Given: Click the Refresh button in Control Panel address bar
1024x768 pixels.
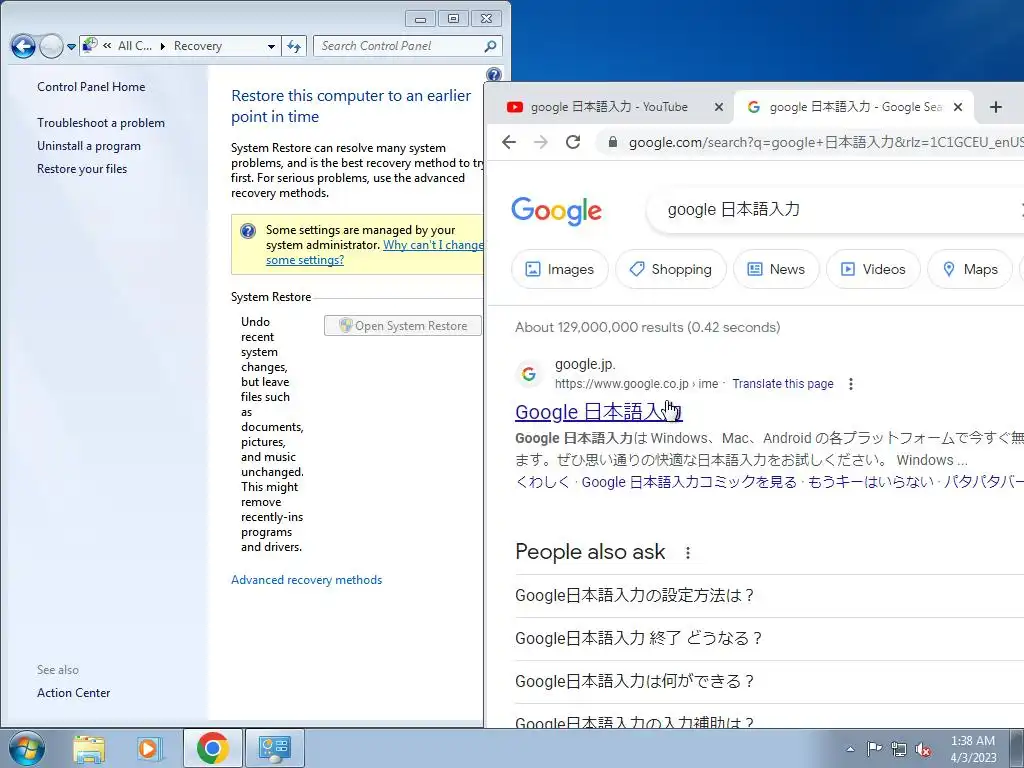Looking at the screenshot, I should pyautogui.click(x=294, y=46).
